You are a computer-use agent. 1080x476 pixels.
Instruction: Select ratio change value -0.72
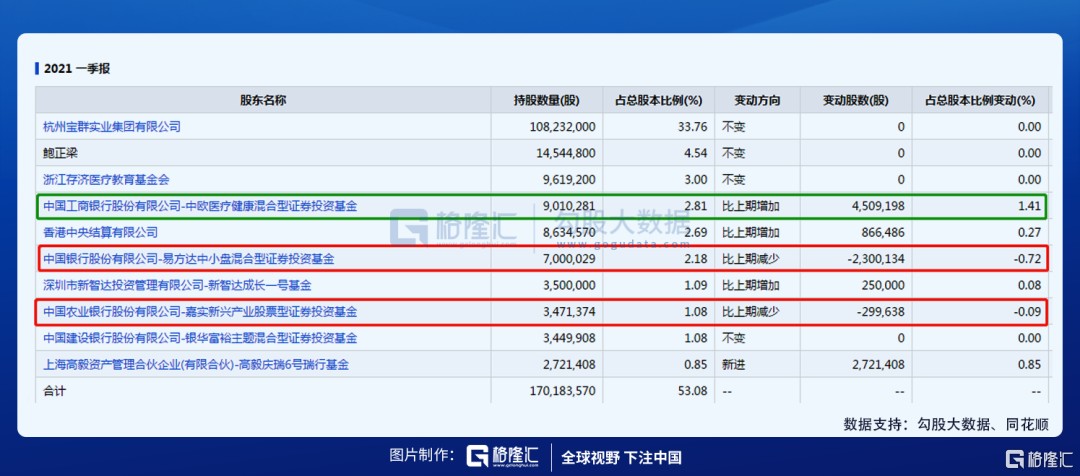pyautogui.click(x=1028, y=259)
